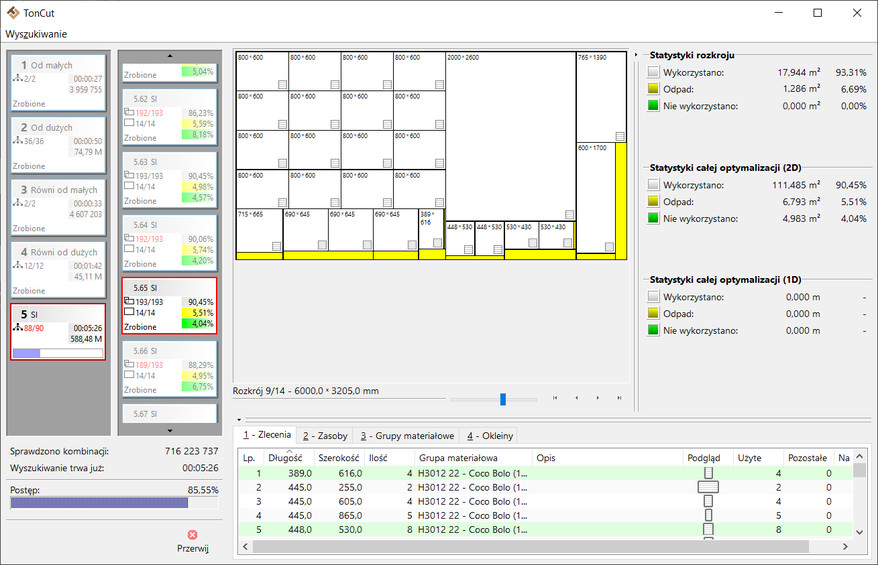Screen dimensions: 878x565
Task: Click the yellow Odpad swatch in Statystyki rozkroju
Action: tap(653, 89)
